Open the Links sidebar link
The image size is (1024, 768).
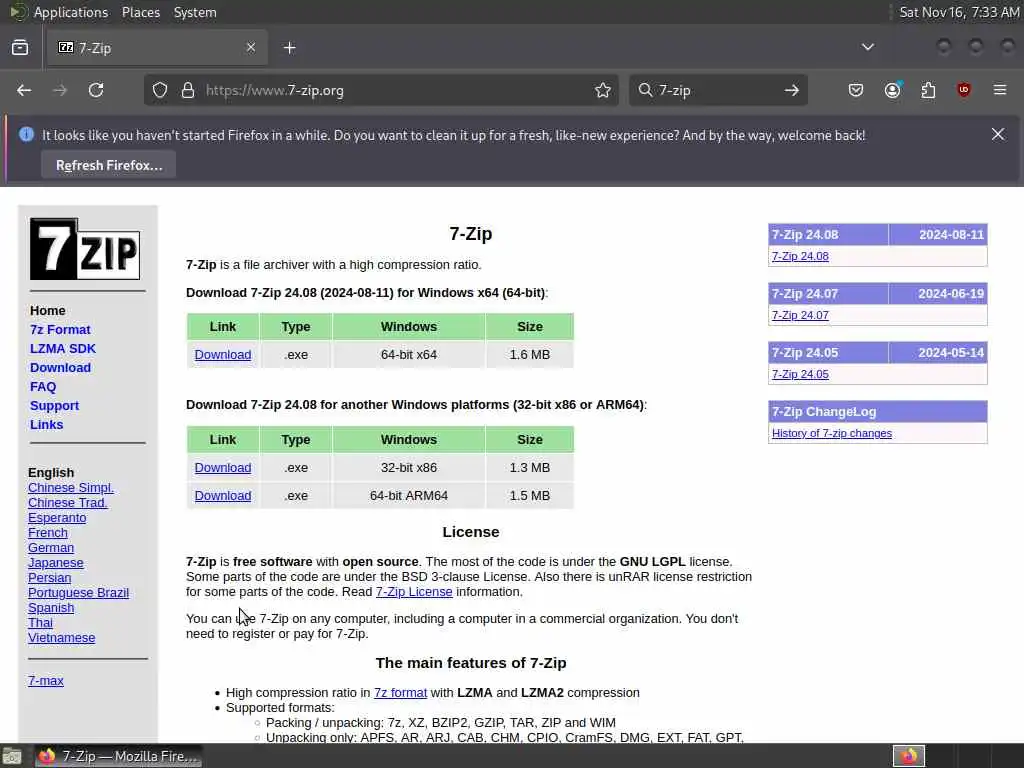[x=46, y=424]
